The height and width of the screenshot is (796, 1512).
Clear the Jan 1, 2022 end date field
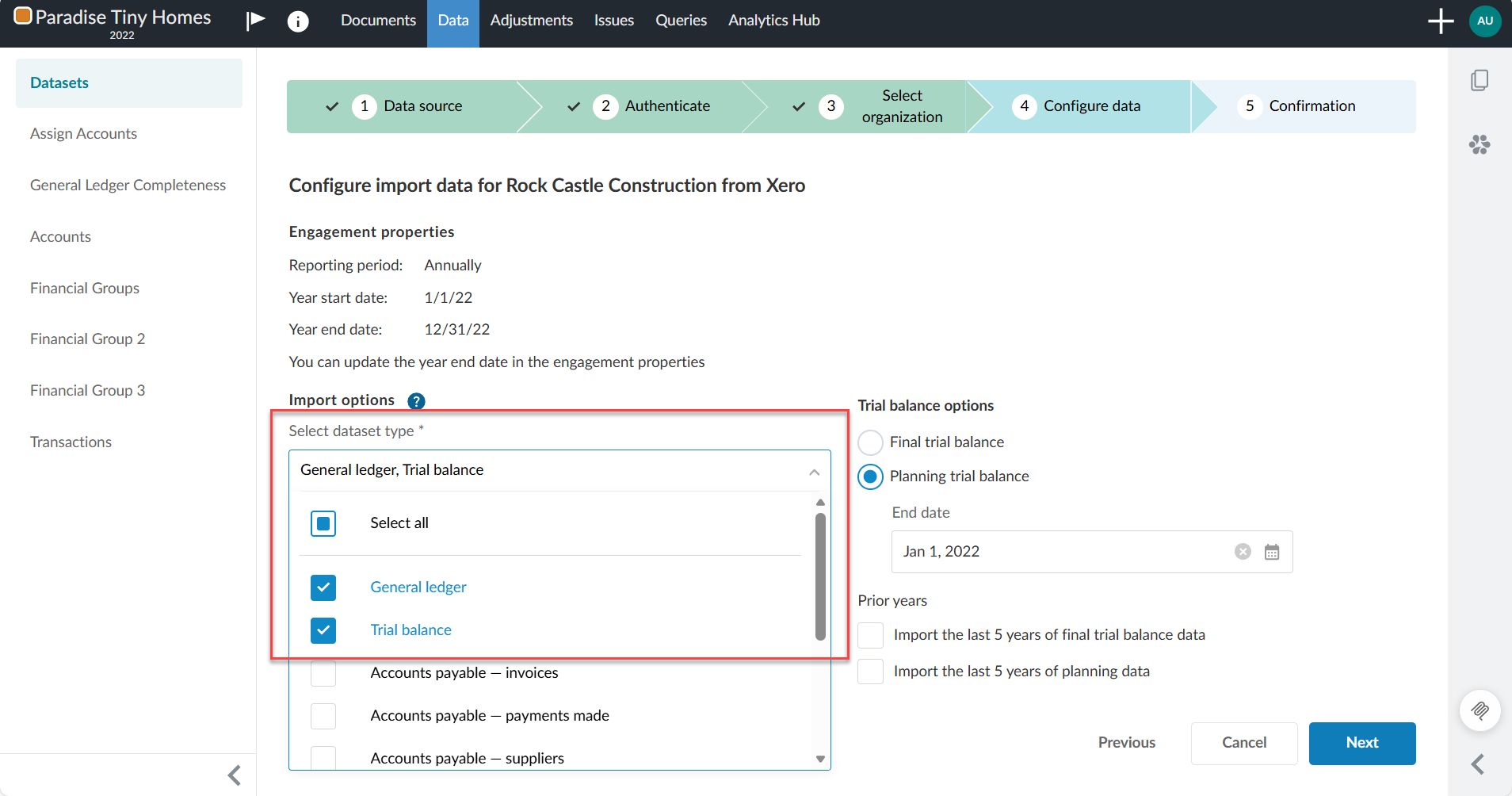[x=1242, y=552]
